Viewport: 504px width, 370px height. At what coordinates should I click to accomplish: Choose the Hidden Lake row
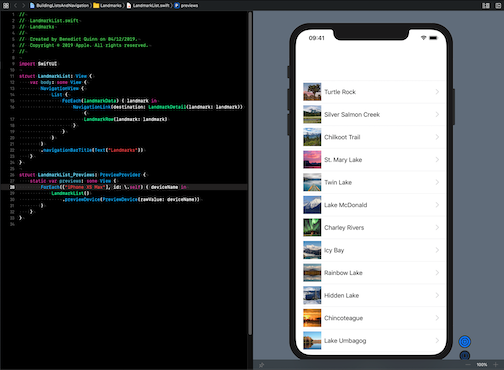(x=371, y=296)
